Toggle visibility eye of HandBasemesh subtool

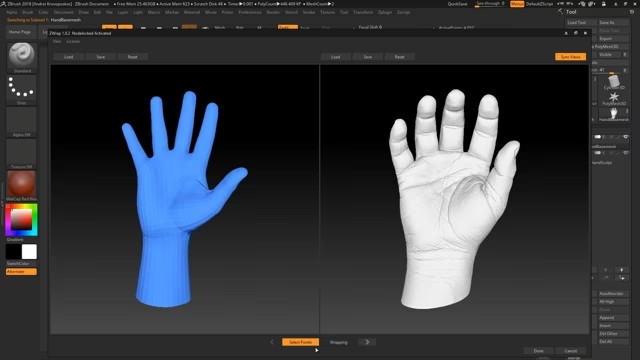(625, 137)
